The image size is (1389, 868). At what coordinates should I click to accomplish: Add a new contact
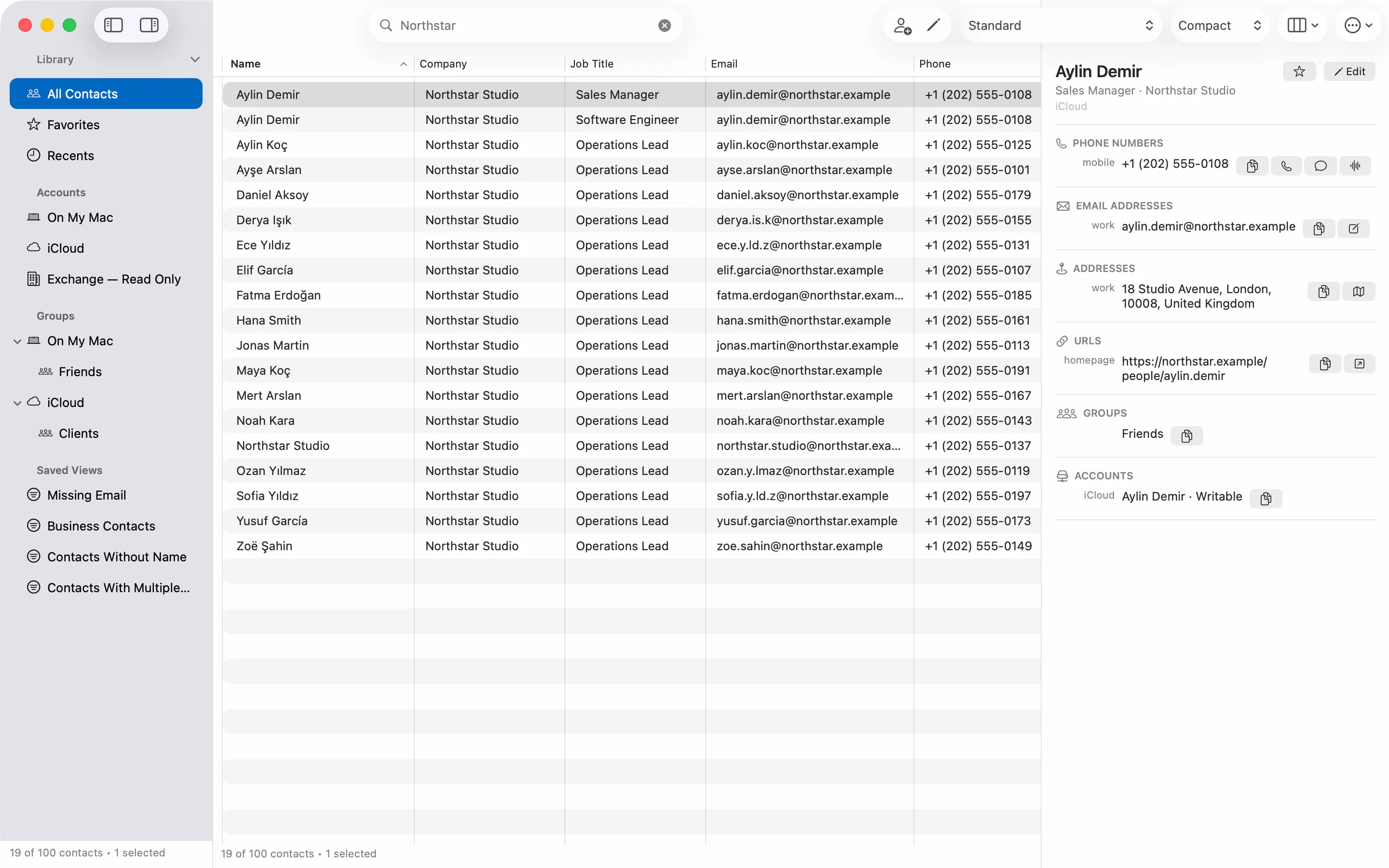point(902,25)
